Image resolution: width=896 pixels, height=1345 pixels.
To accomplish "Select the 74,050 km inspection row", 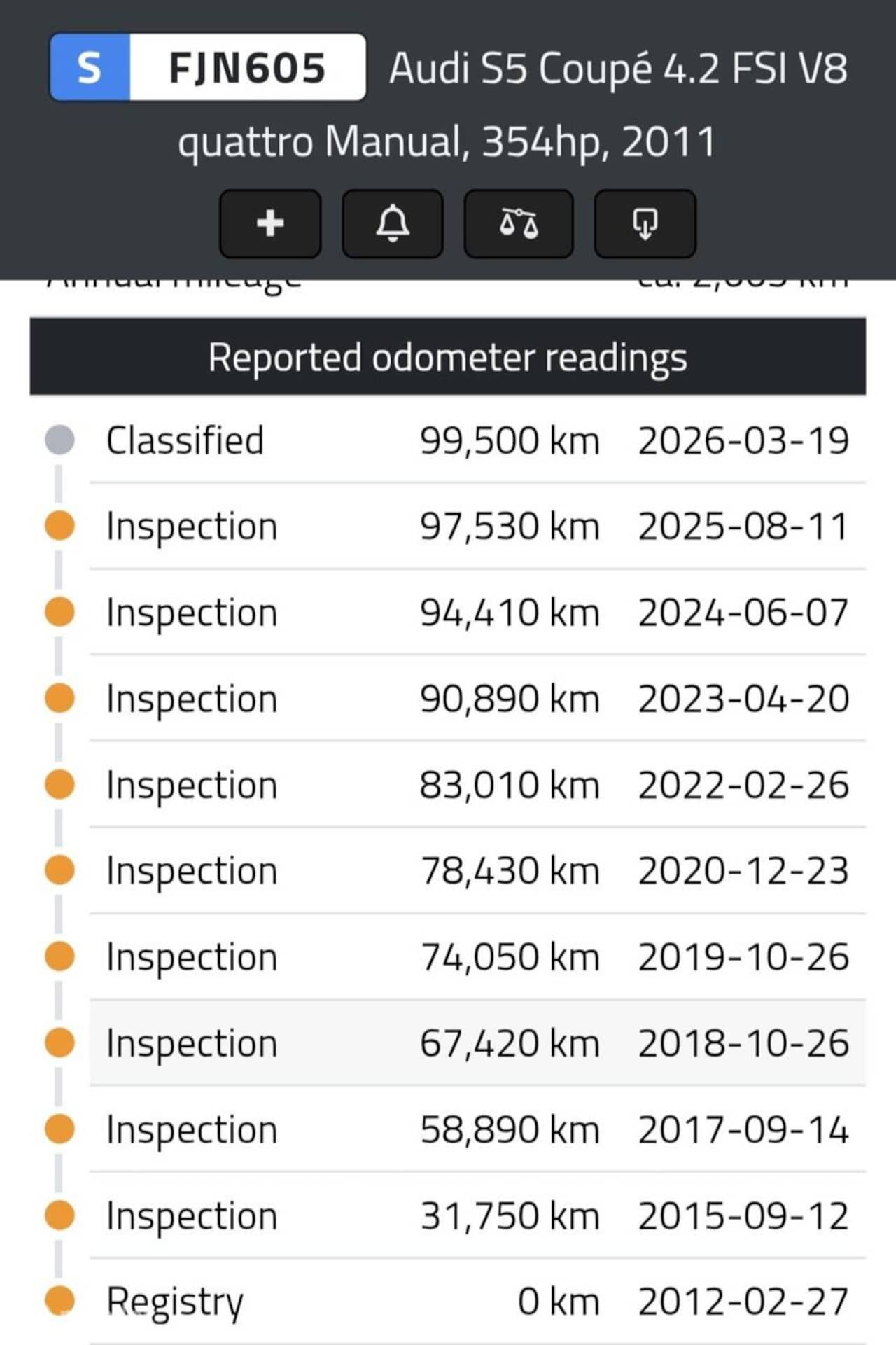I will click(476, 957).
